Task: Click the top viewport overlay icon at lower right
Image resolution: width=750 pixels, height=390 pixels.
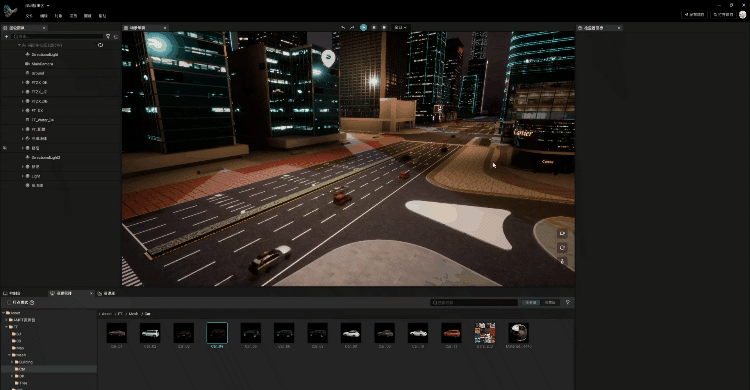Action: tap(562, 234)
